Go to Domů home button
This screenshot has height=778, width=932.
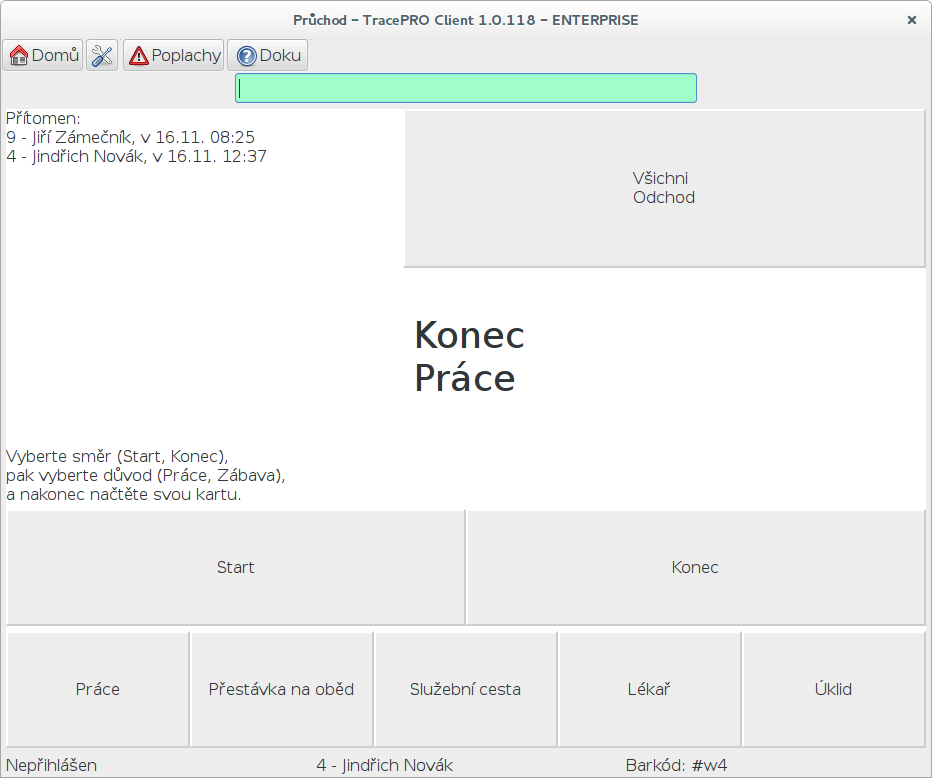(x=43, y=55)
